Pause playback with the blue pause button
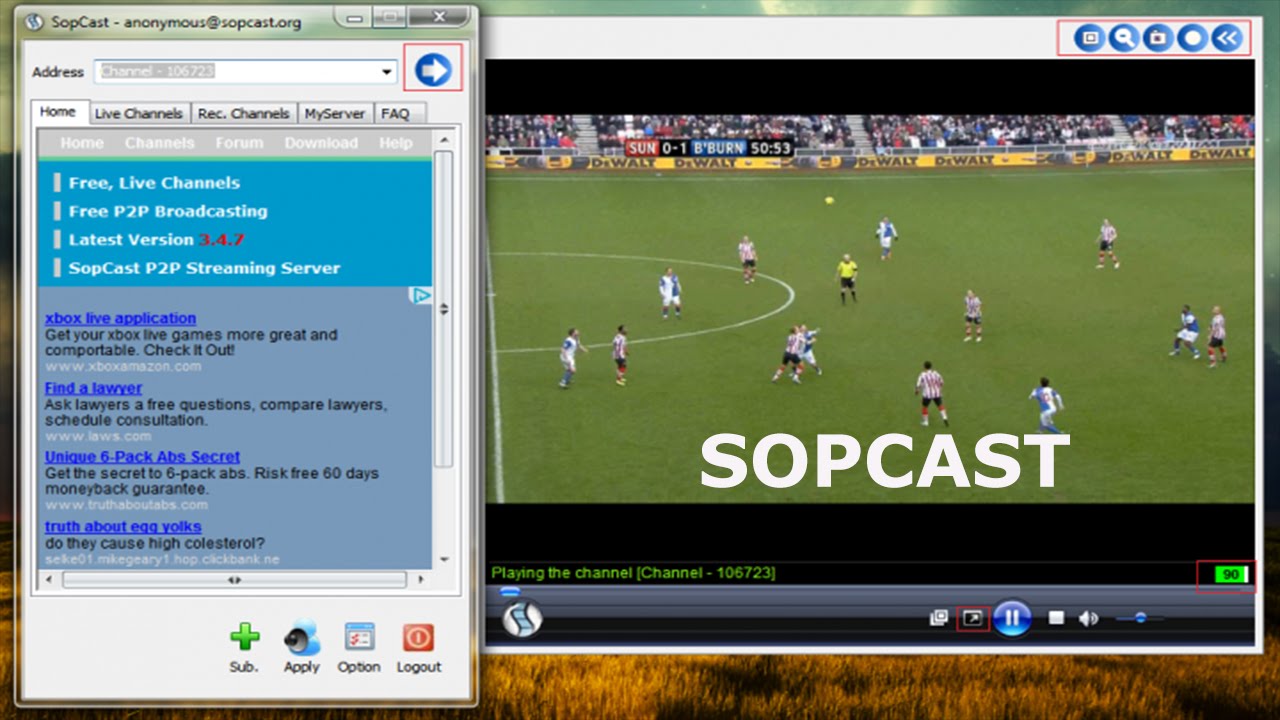This screenshot has height=720, width=1280. (1012, 618)
